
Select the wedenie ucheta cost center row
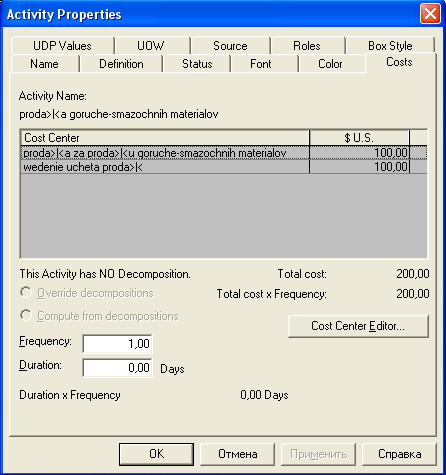[224, 167]
